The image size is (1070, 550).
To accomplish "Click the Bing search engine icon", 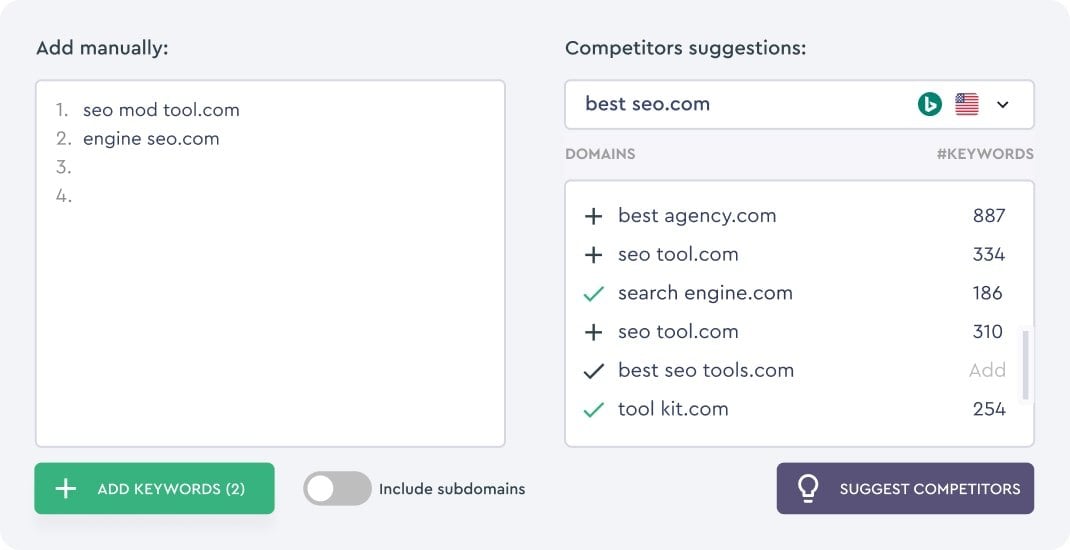I will coord(929,104).
